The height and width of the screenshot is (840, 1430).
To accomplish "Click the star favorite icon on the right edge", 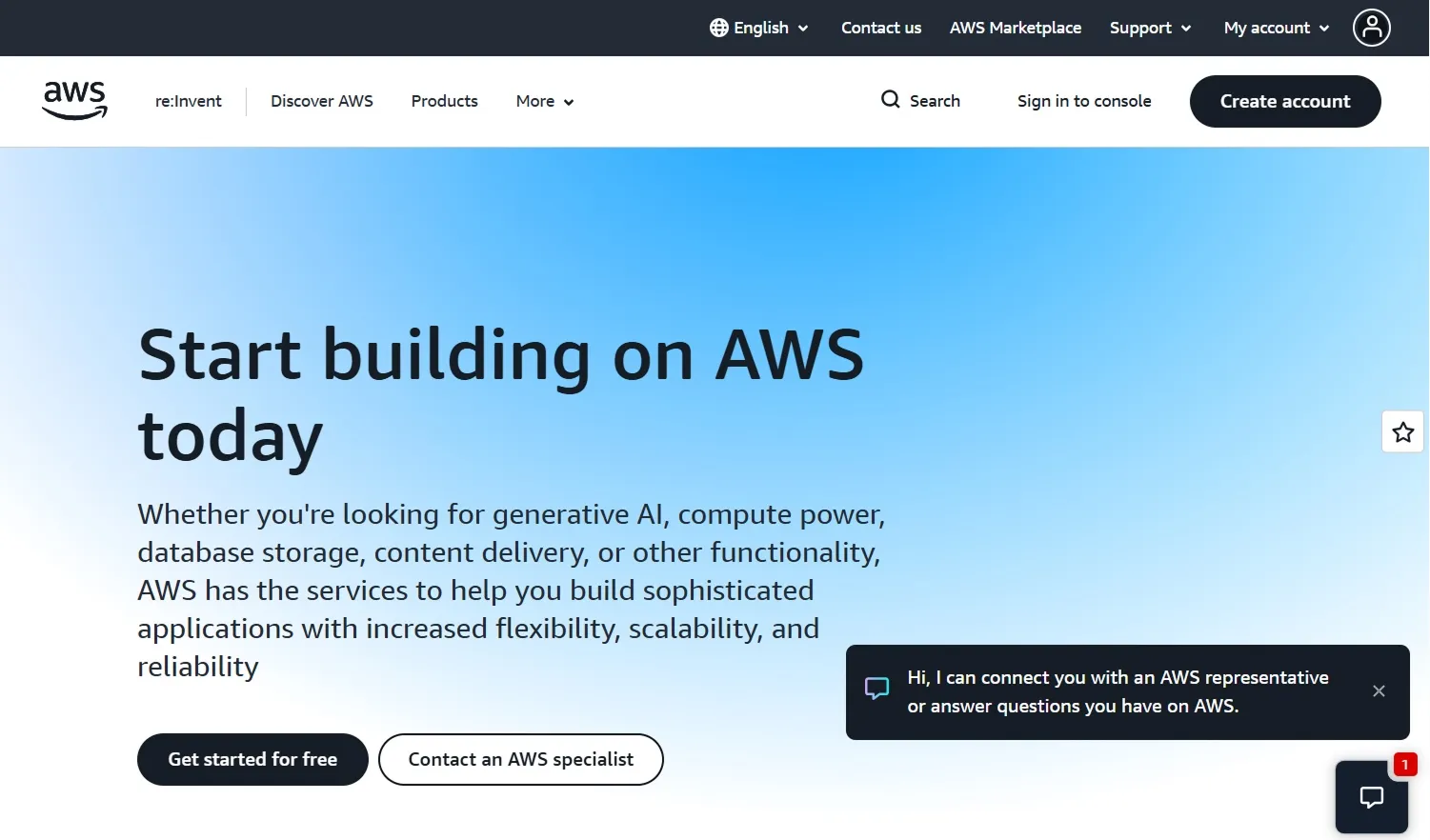I will 1402,431.
